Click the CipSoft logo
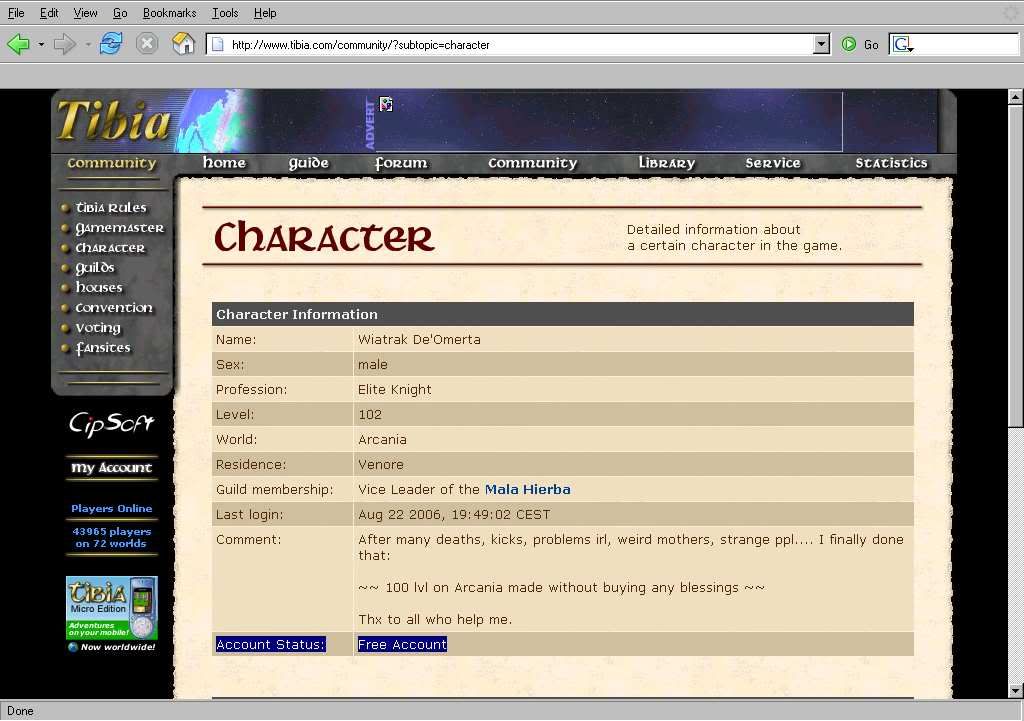The height and width of the screenshot is (721, 1024). click(112, 424)
